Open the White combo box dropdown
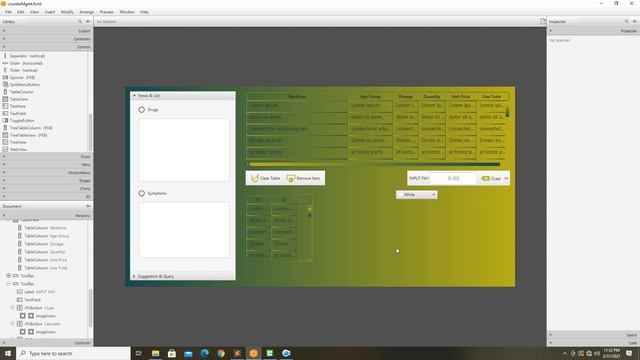The image size is (640, 360). pos(416,195)
